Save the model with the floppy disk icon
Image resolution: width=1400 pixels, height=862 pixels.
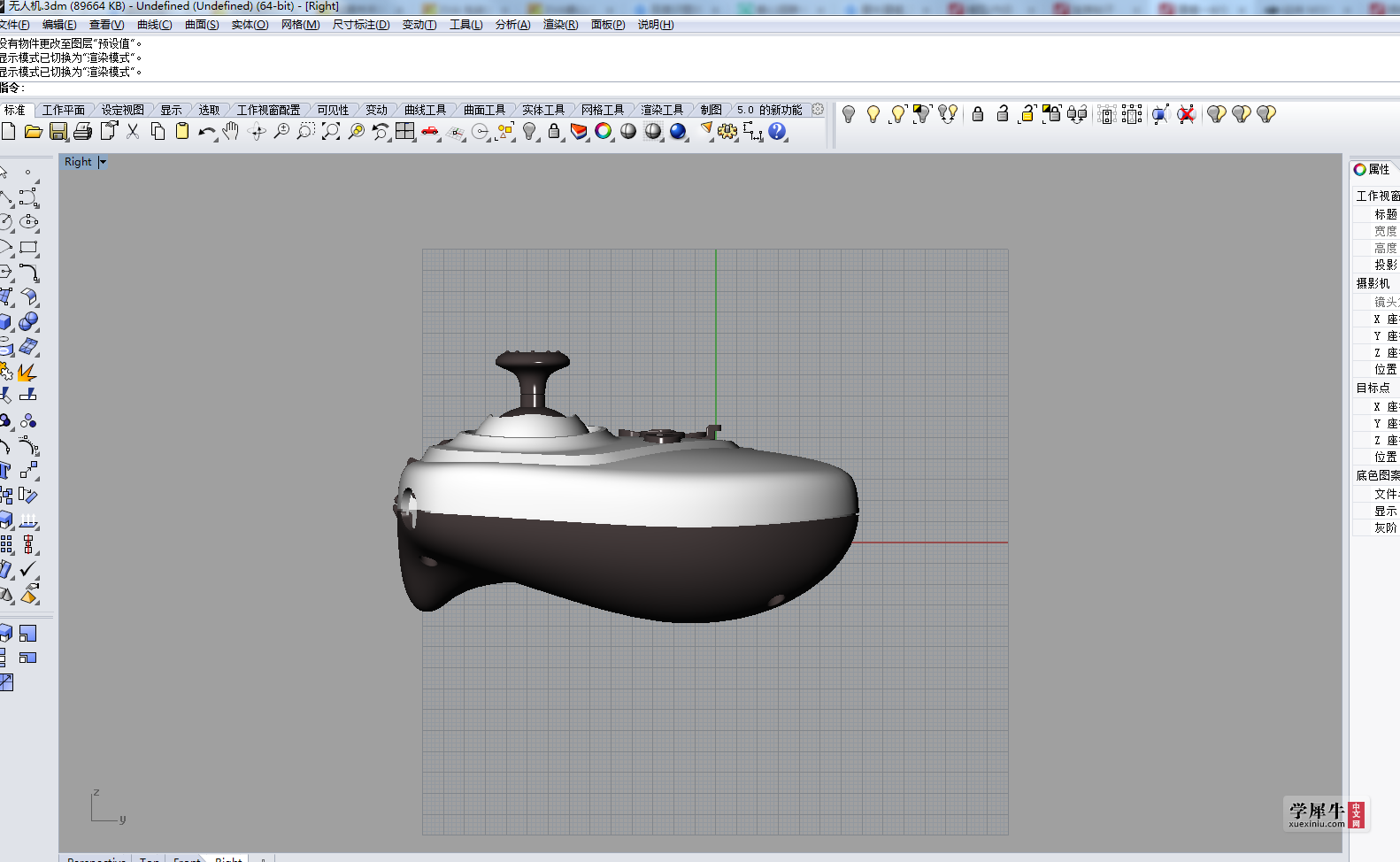pyautogui.click(x=58, y=132)
